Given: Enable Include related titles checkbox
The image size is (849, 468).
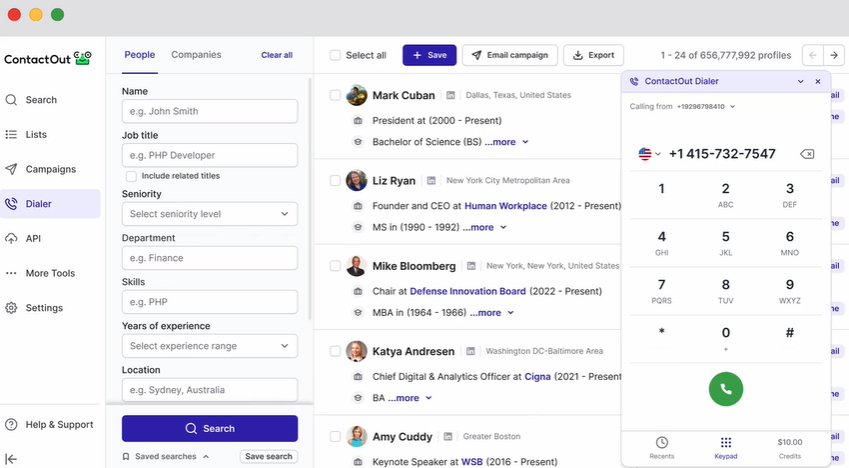Looking at the screenshot, I should point(131,176).
